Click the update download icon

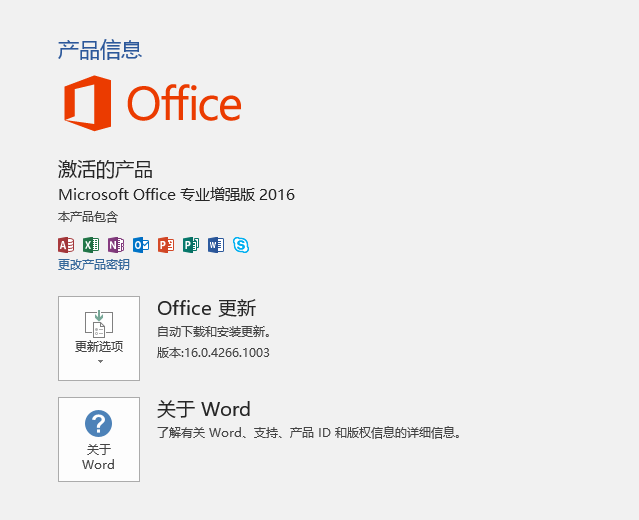coord(99,324)
